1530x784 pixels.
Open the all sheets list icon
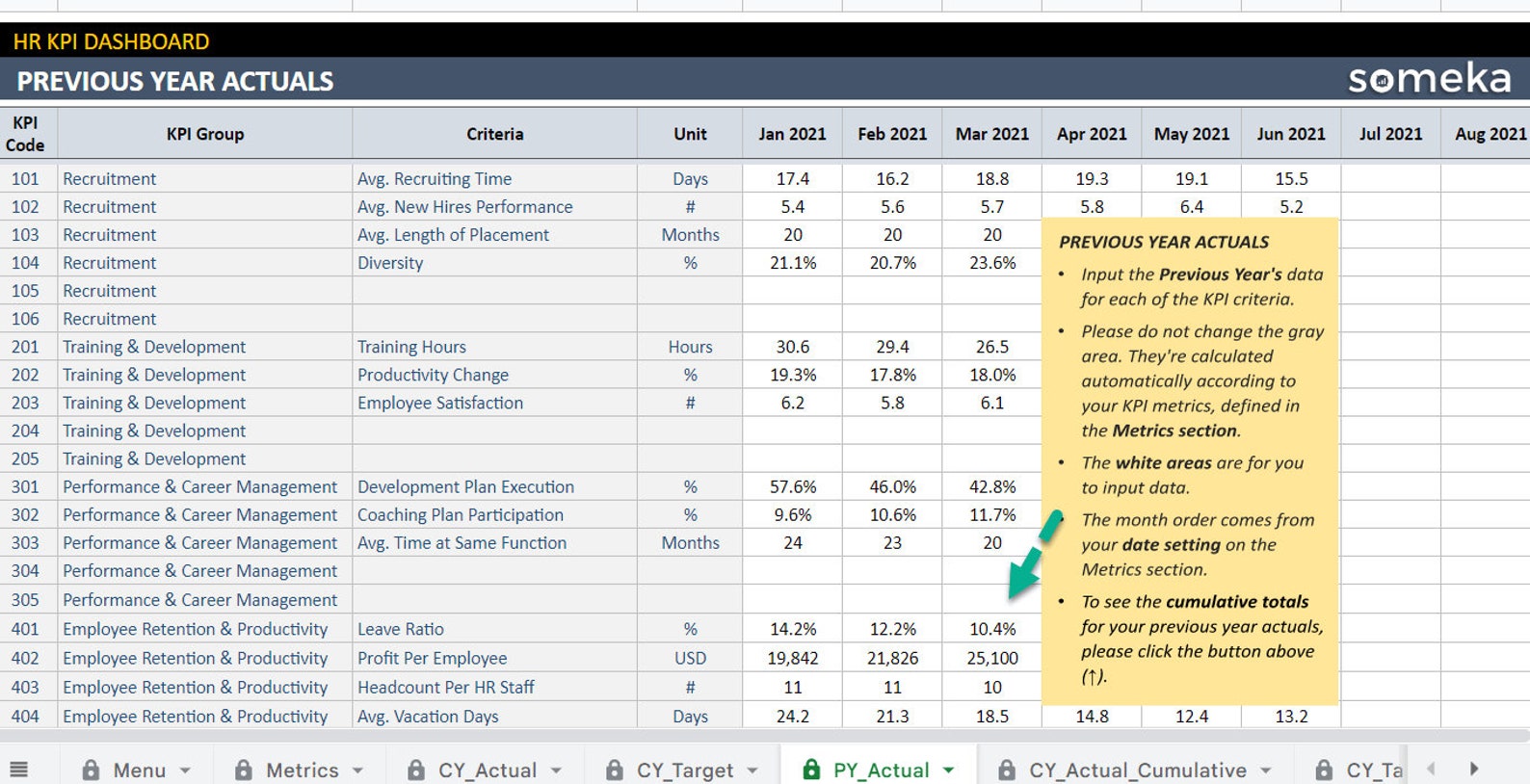18,770
